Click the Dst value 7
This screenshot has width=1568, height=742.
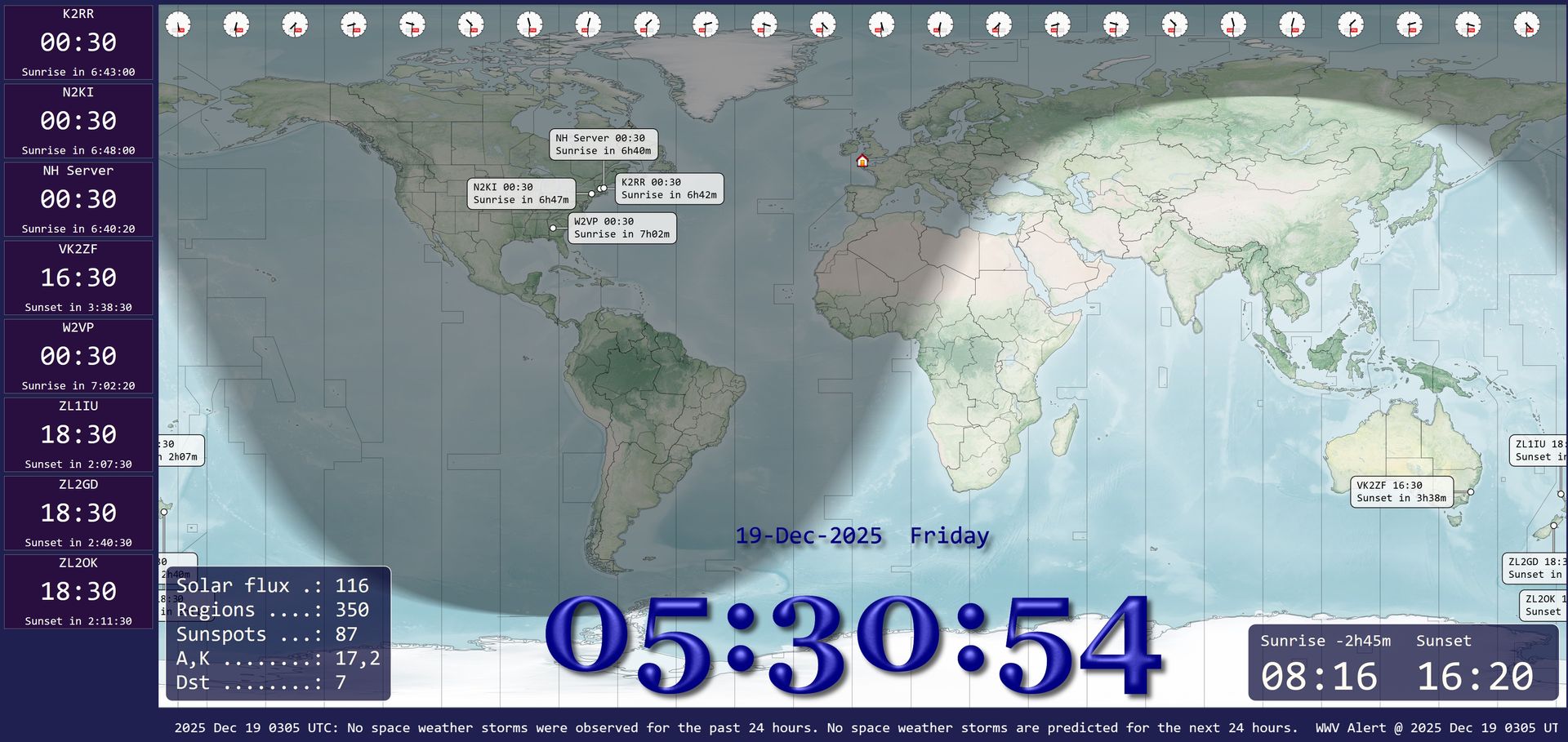(x=341, y=682)
